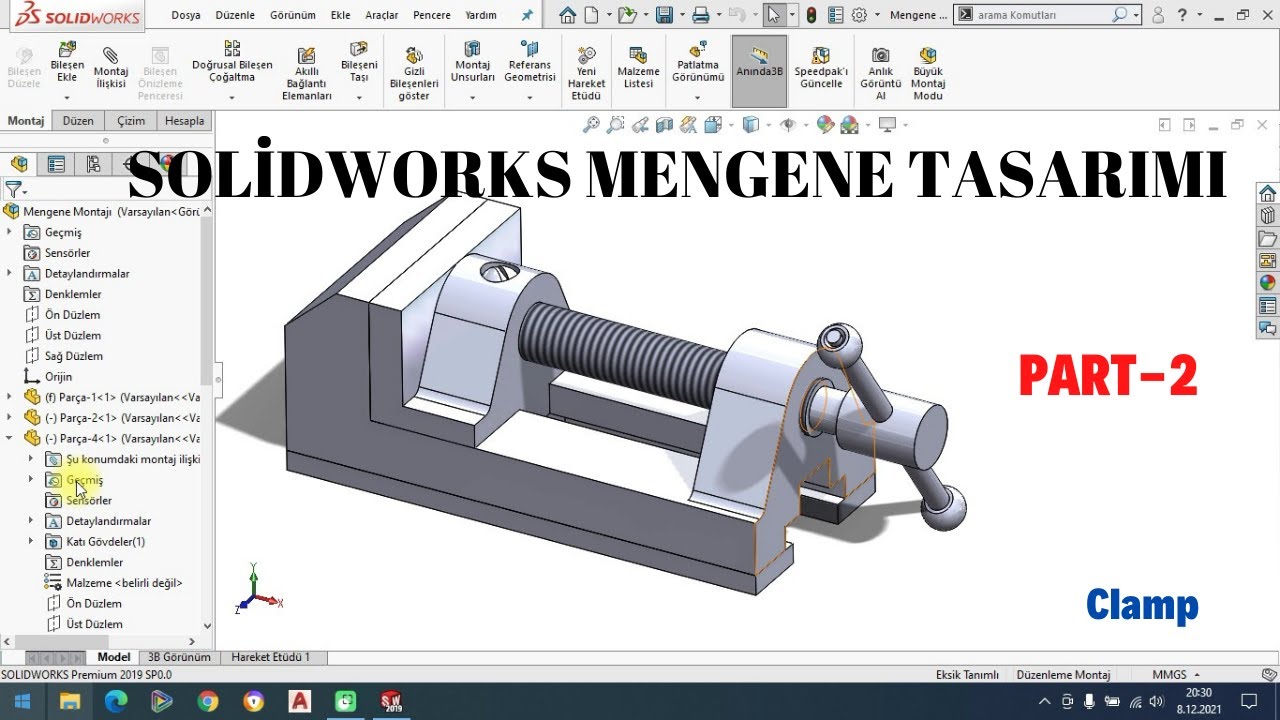Open the Ekle menu
The image size is (1280, 720).
point(341,15)
